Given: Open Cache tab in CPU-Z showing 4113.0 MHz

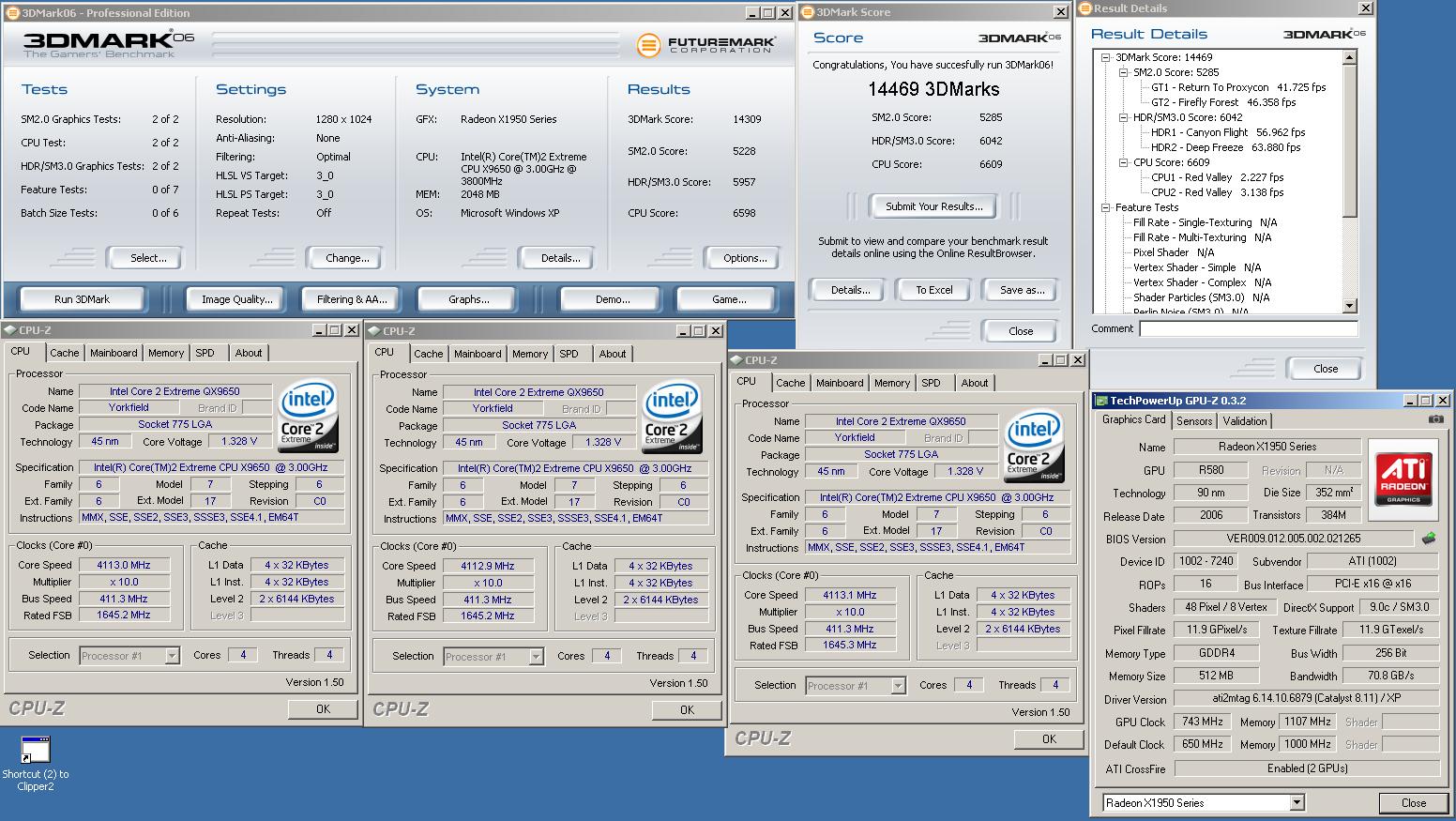Looking at the screenshot, I should pos(64,353).
